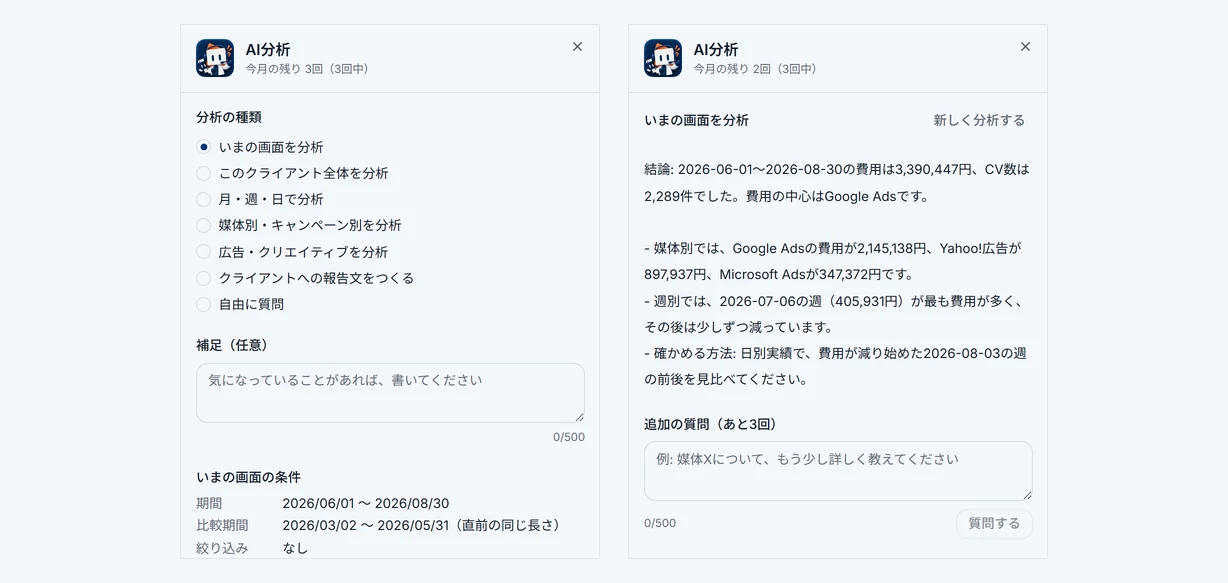Click 今月の残り 3回 text in left panel
Image resolution: width=1228 pixels, height=583 pixels.
pyautogui.click(x=307, y=69)
